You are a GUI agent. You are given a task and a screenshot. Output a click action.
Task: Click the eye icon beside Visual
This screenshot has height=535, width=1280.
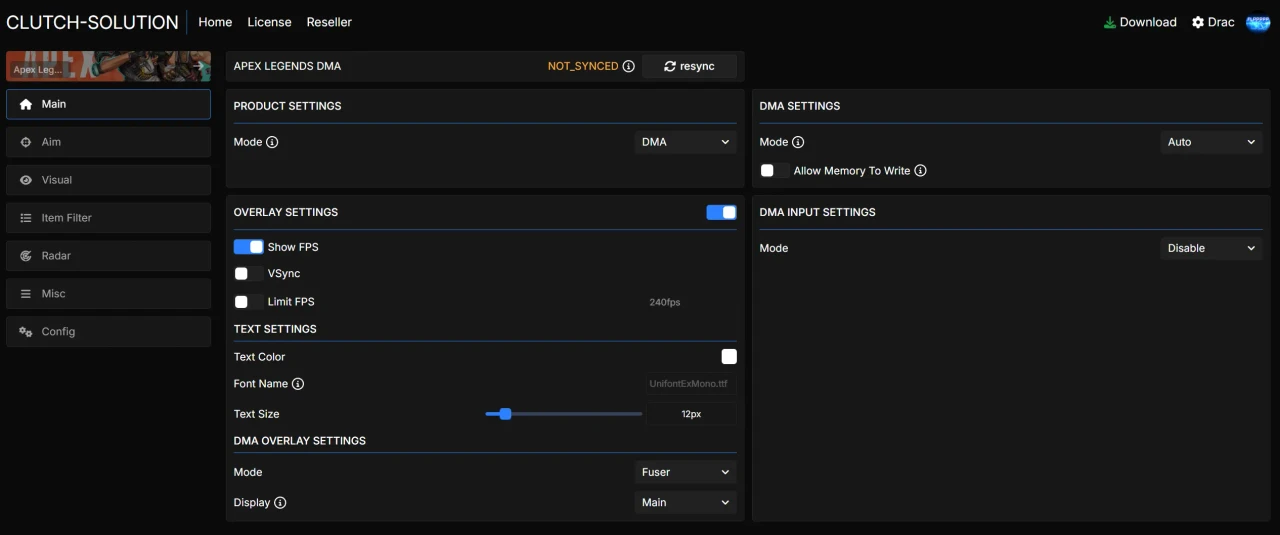pos(26,180)
